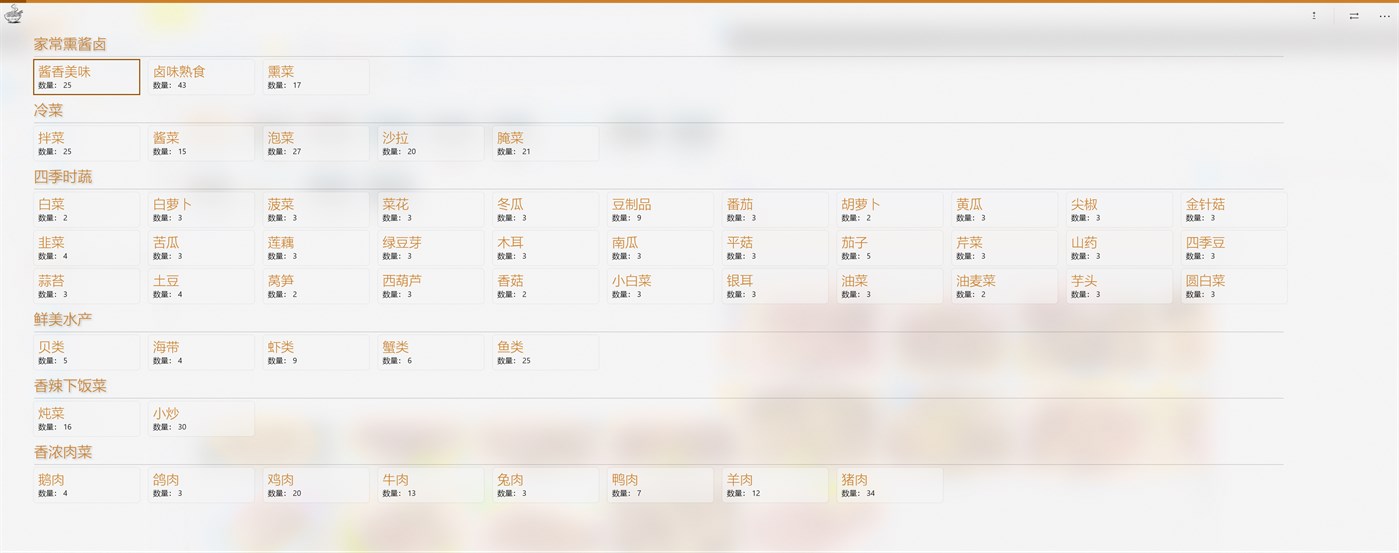This screenshot has height=553, width=1399.
Task: Open the horizontal ellipsis more menu
Action: coord(1384,16)
